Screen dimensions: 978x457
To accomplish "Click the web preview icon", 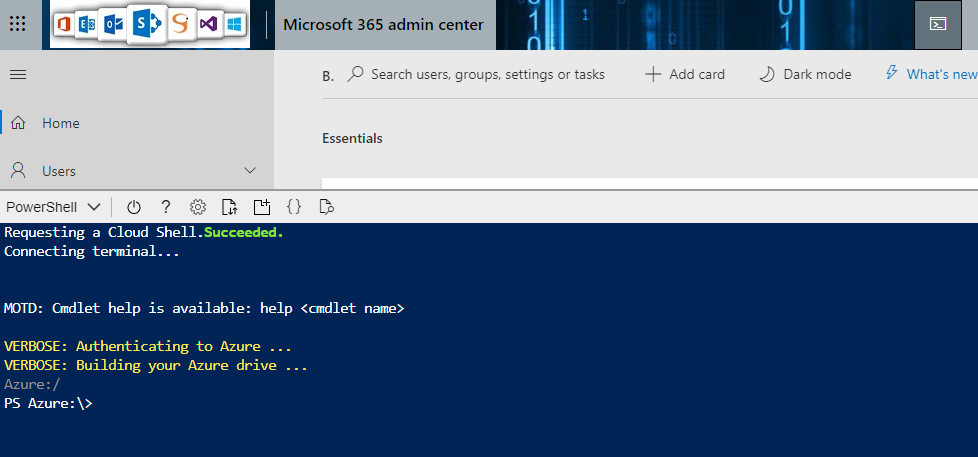I will pyautogui.click(x=325, y=207).
